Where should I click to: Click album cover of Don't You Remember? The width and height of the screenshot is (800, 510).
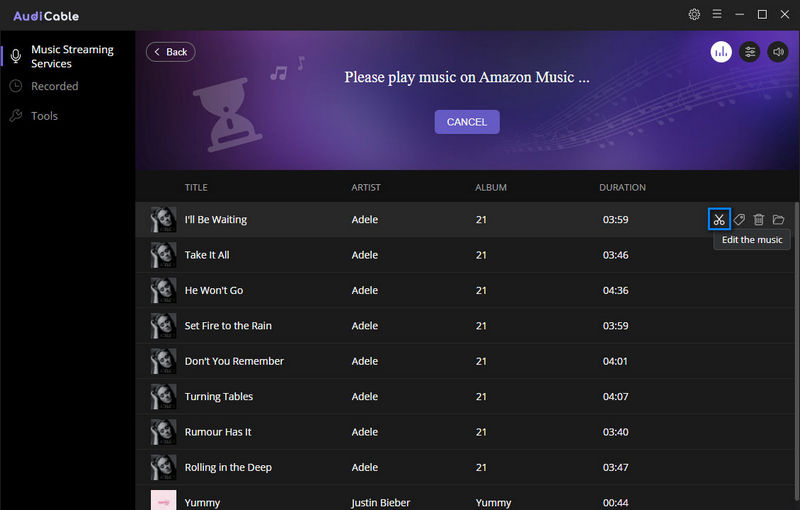[163, 361]
